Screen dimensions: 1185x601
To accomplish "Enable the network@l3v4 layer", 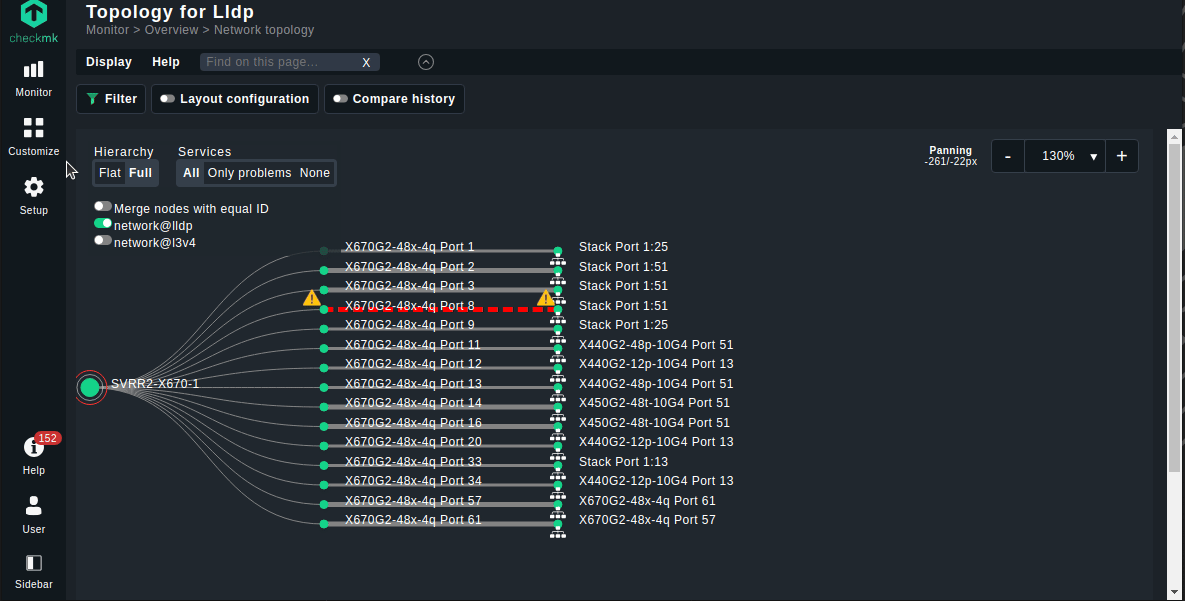I will [103, 240].
